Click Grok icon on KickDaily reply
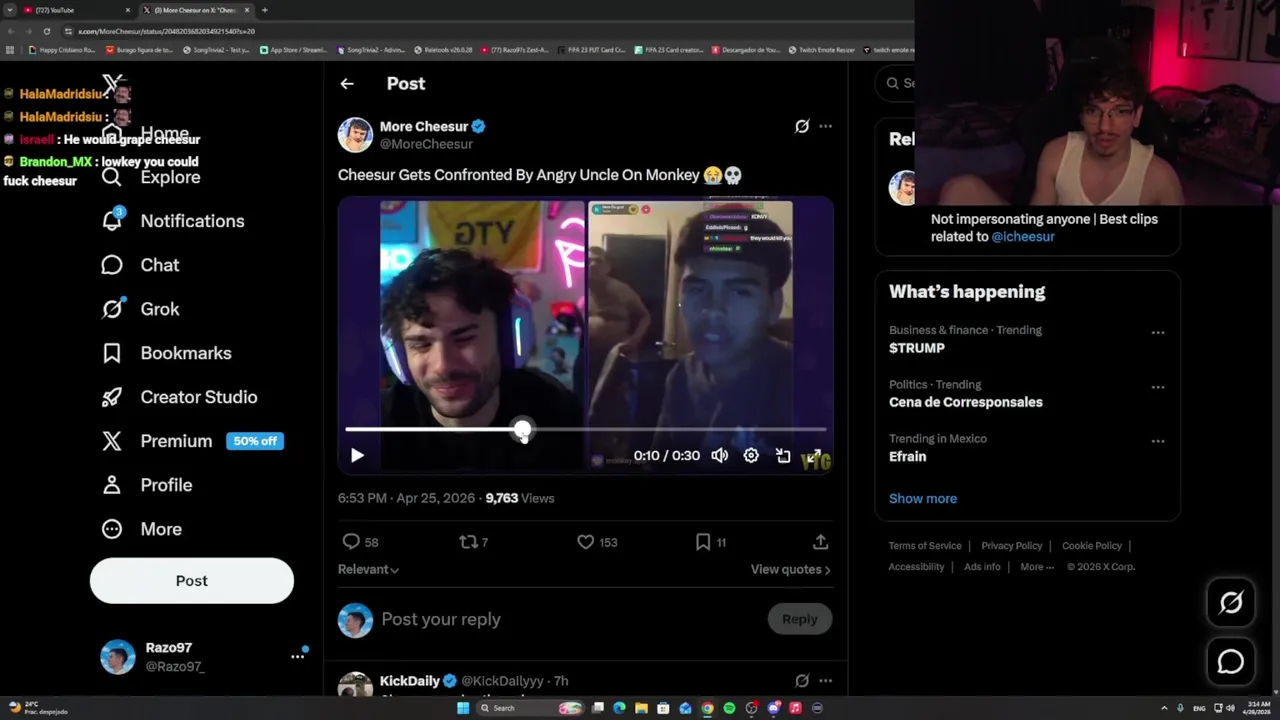This screenshot has height=720, width=1280. click(x=802, y=681)
